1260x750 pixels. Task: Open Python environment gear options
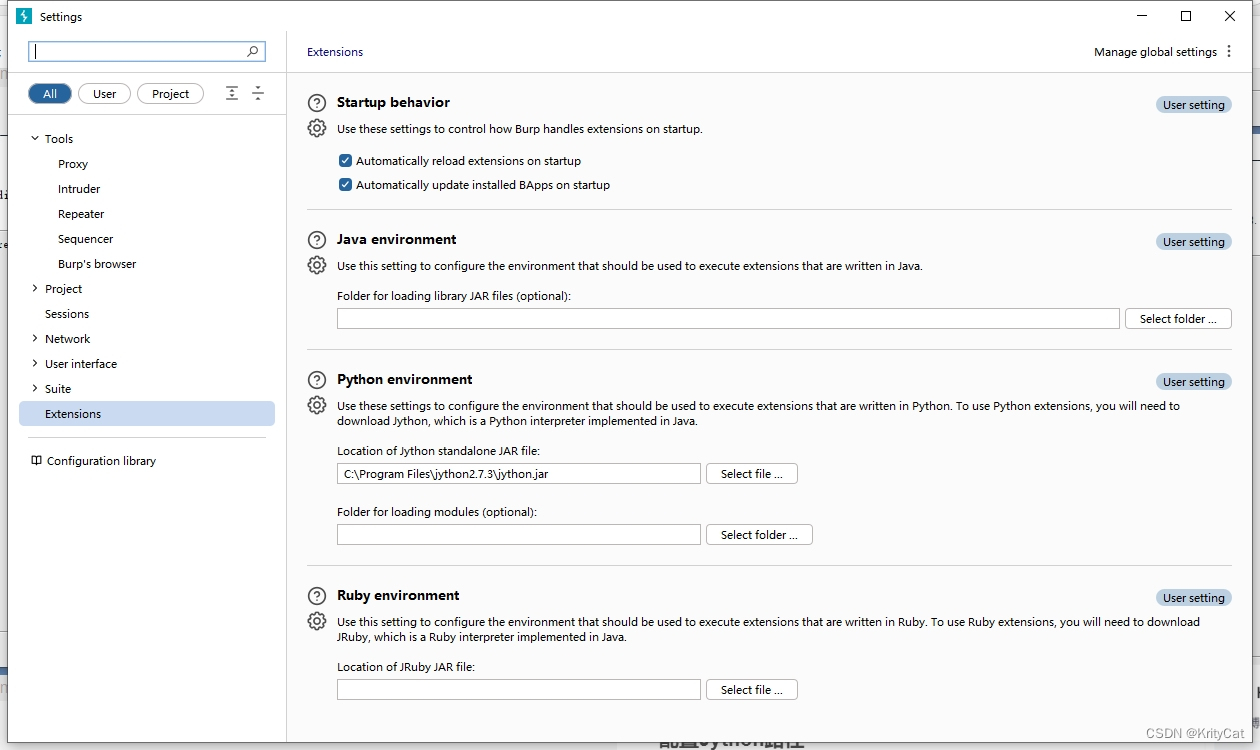(317, 405)
